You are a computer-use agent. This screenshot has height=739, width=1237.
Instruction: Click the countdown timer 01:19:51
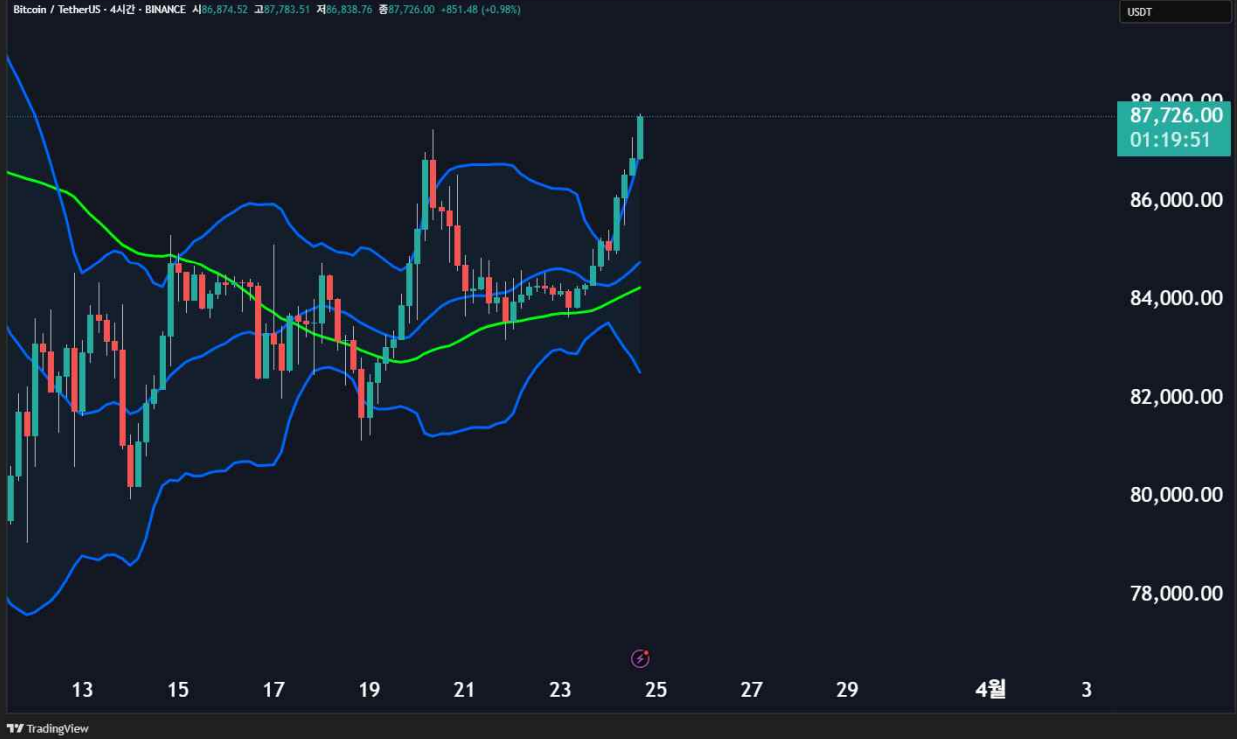[x=1170, y=140]
